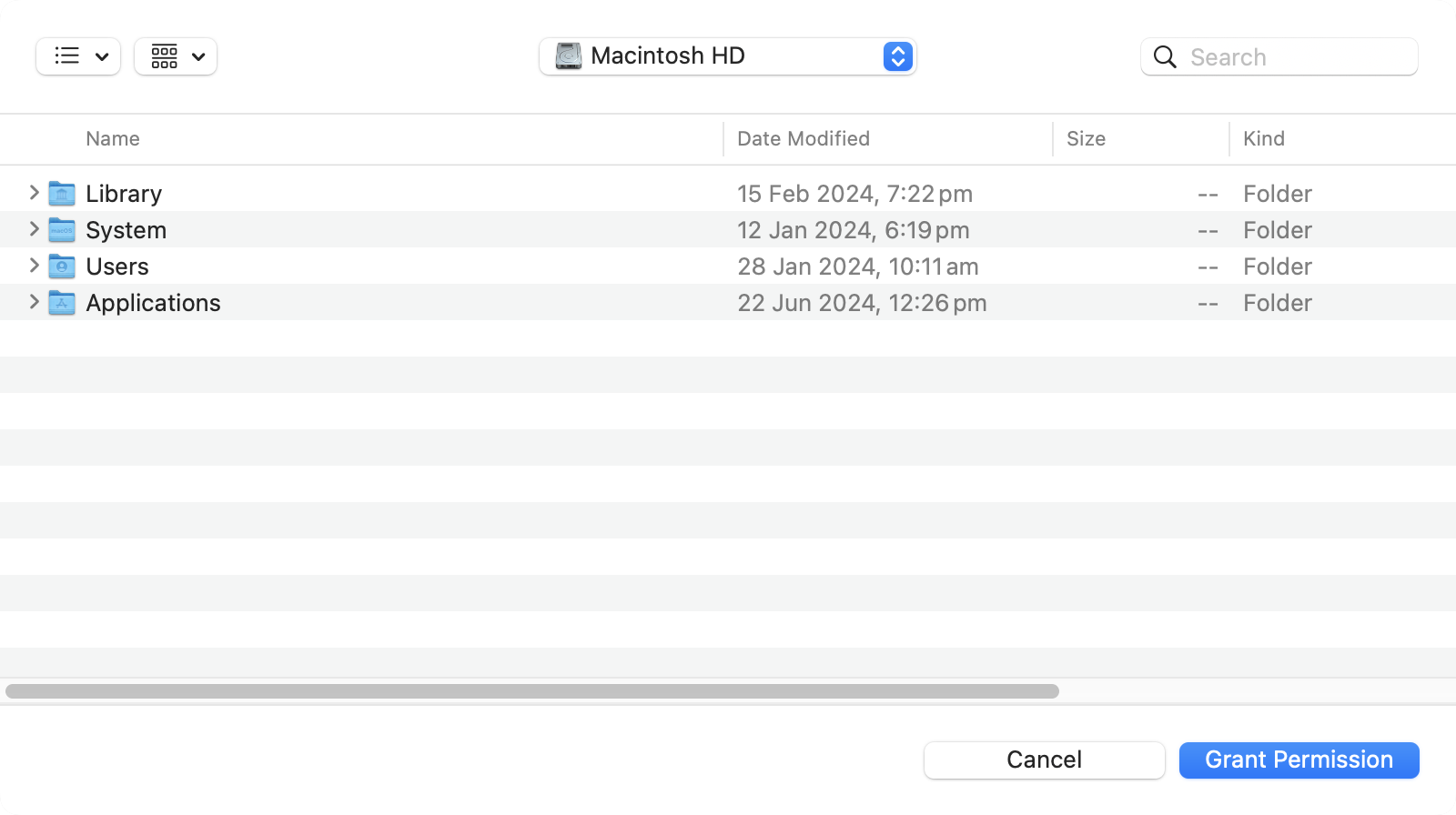
Task: Click the horizontal scrollbar thumb
Action: tap(531, 691)
